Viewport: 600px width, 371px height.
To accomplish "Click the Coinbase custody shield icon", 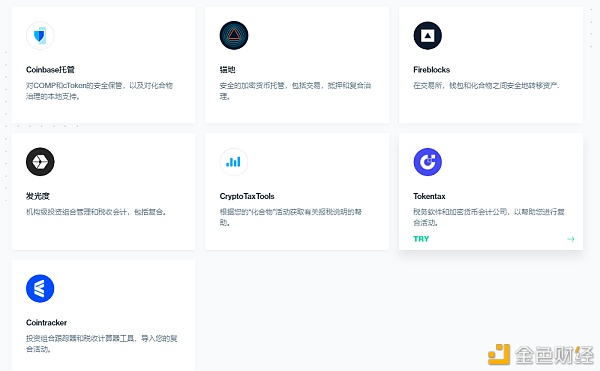I will [x=40, y=36].
